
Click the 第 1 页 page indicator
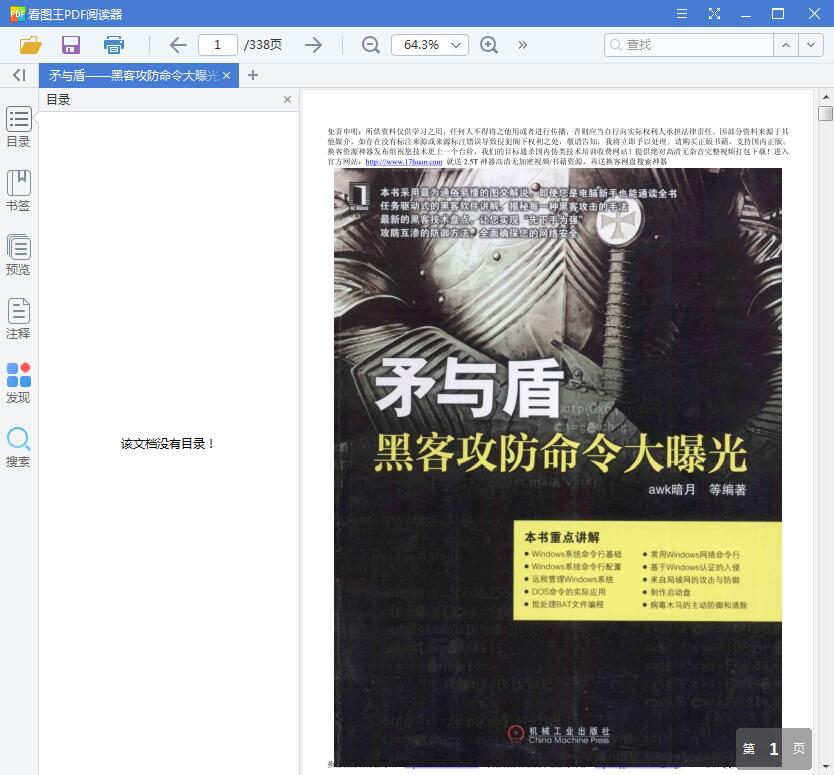774,749
